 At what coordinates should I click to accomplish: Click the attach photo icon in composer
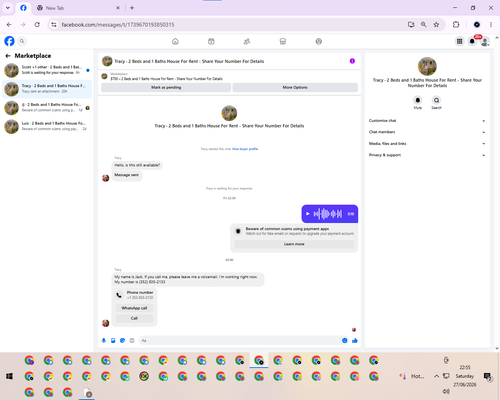click(113, 340)
